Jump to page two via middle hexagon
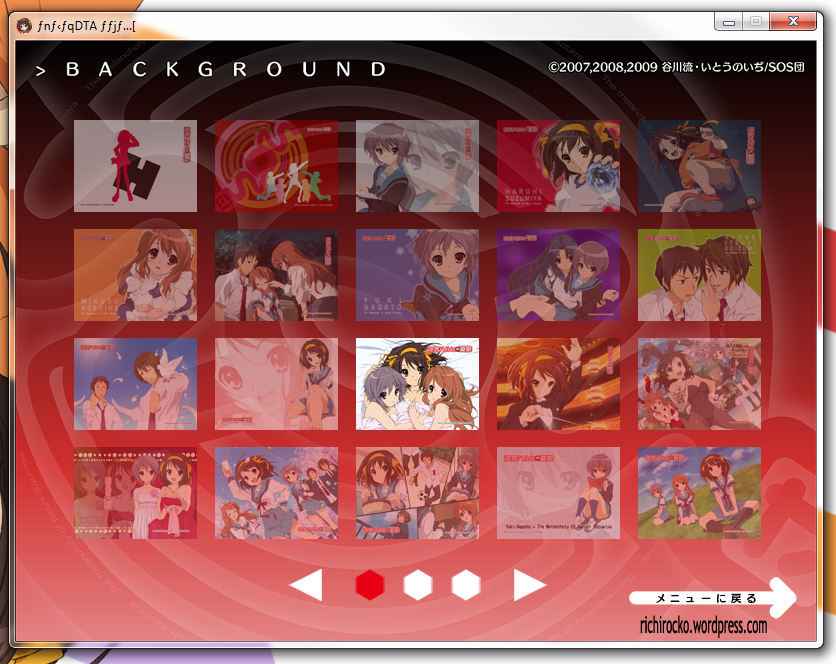The height and width of the screenshot is (664, 836). pyautogui.click(x=418, y=585)
